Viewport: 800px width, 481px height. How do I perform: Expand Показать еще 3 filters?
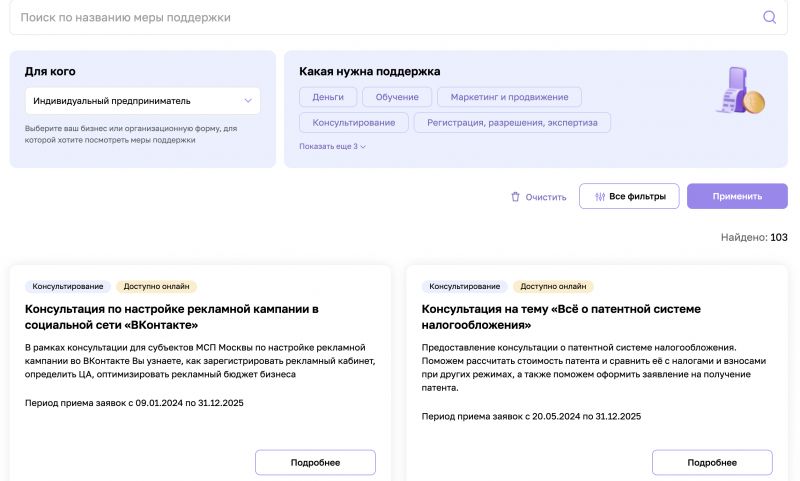coord(333,146)
